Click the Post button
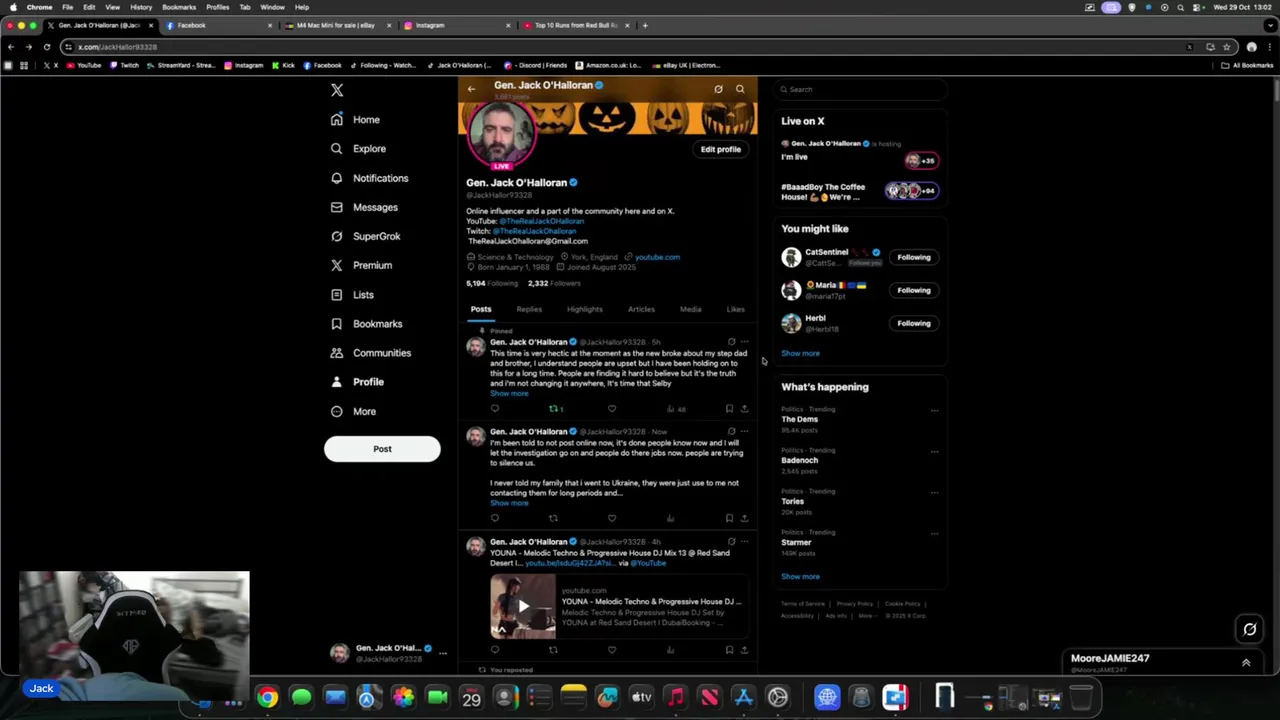 (382, 449)
